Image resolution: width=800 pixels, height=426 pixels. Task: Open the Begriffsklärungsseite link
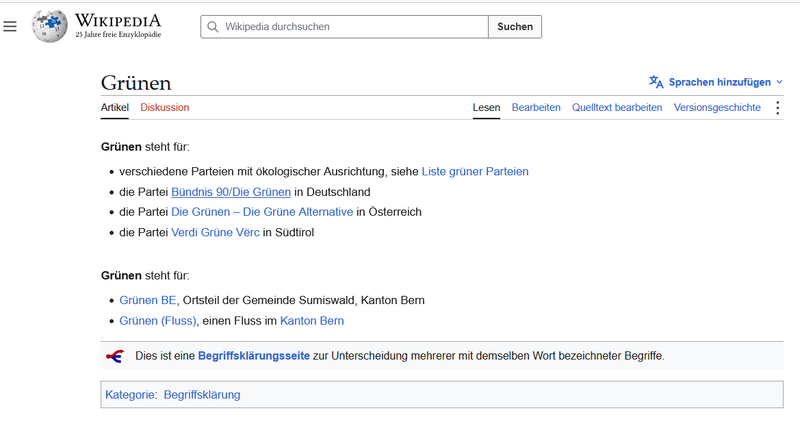(254, 356)
